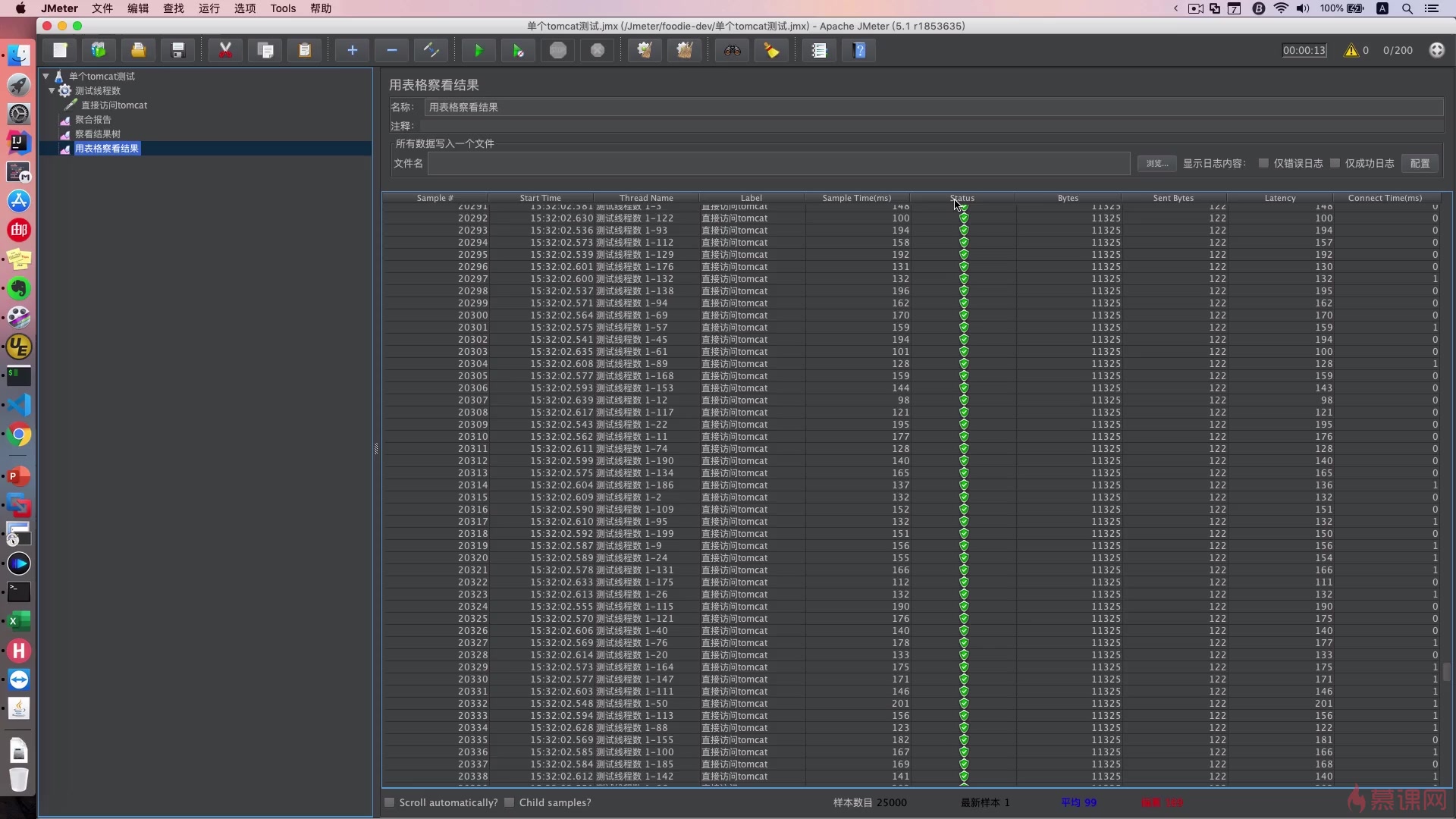Image resolution: width=1456 pixels, height=819 pixels.
Task: Toggle Scroll automatically checkbox
Action: tap(390, 802)
